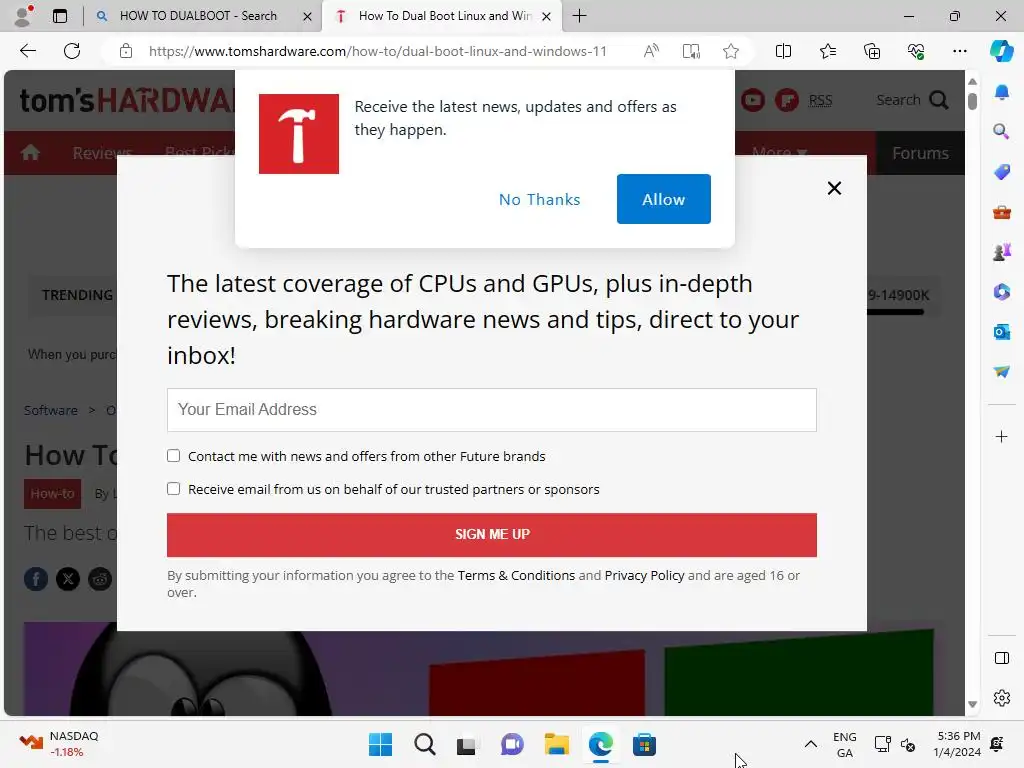1024x768 pixels.
Task: Click the browser back arrow
Action: (27, 51)
